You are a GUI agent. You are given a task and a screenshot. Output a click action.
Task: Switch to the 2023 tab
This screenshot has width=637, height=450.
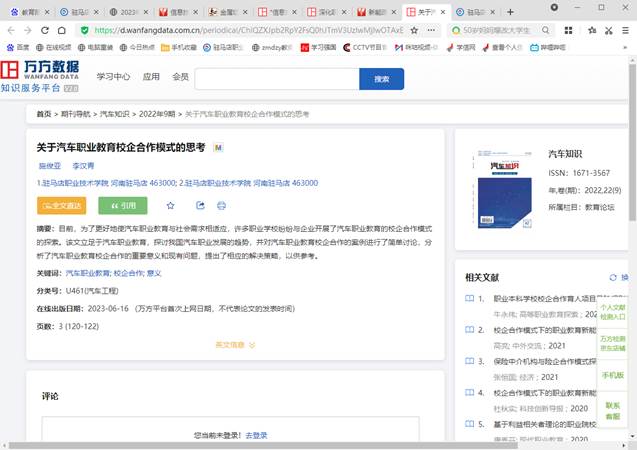pyautogui.click(x=129, y=12)
